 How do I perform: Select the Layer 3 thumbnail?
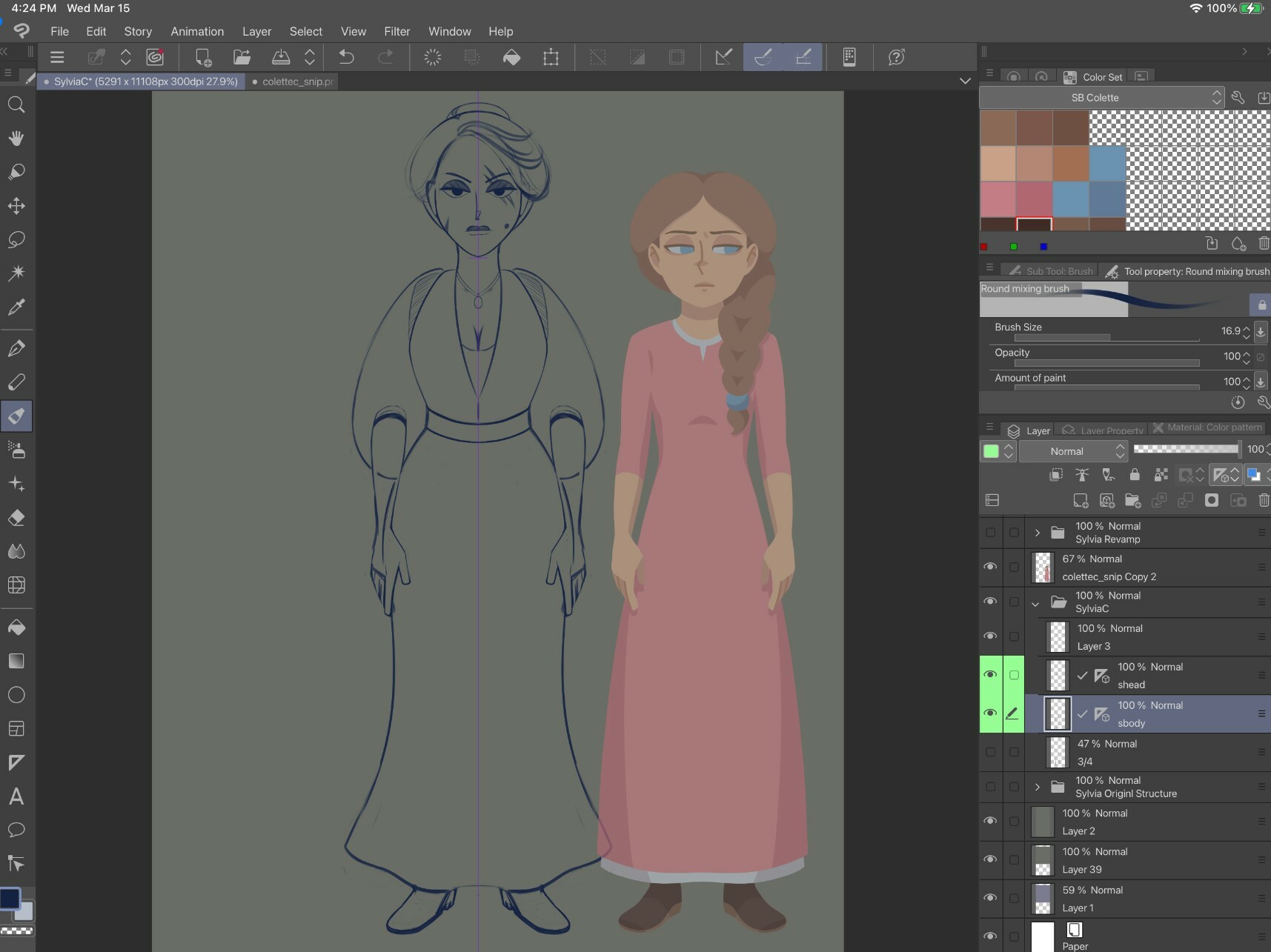pos(1058,637)
